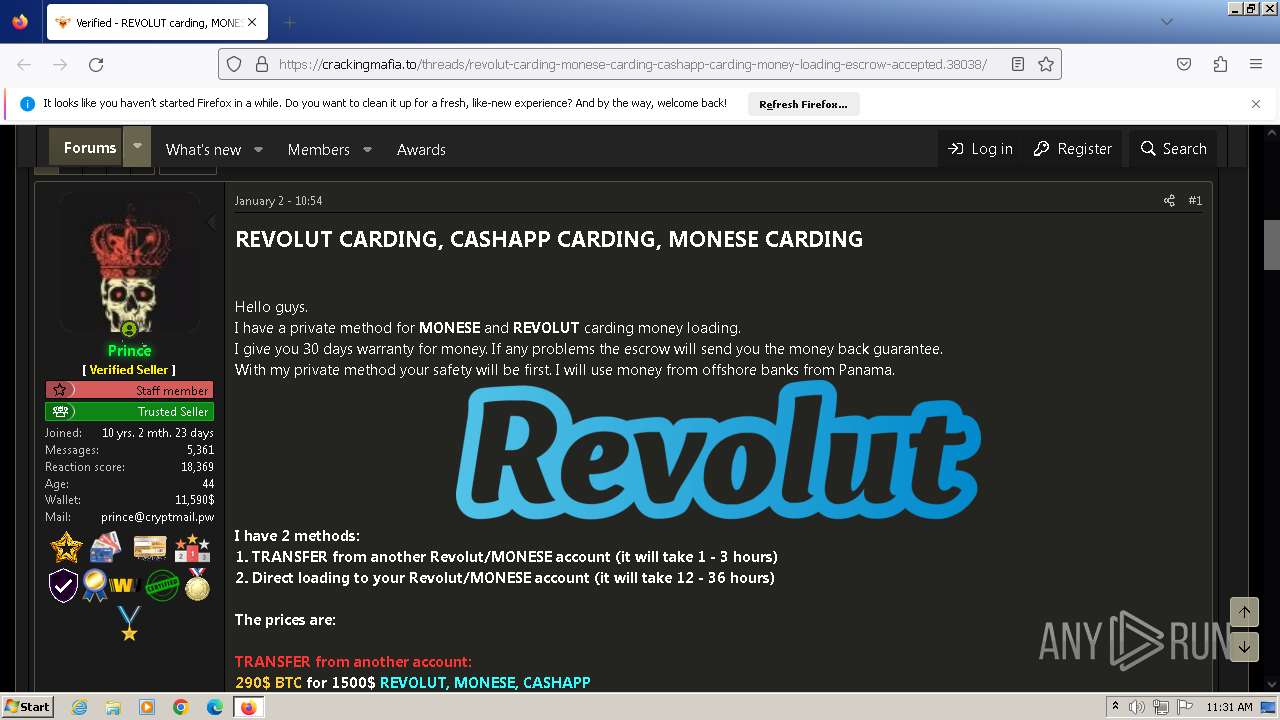Open the Extensions panel

tap(1220, 64)
